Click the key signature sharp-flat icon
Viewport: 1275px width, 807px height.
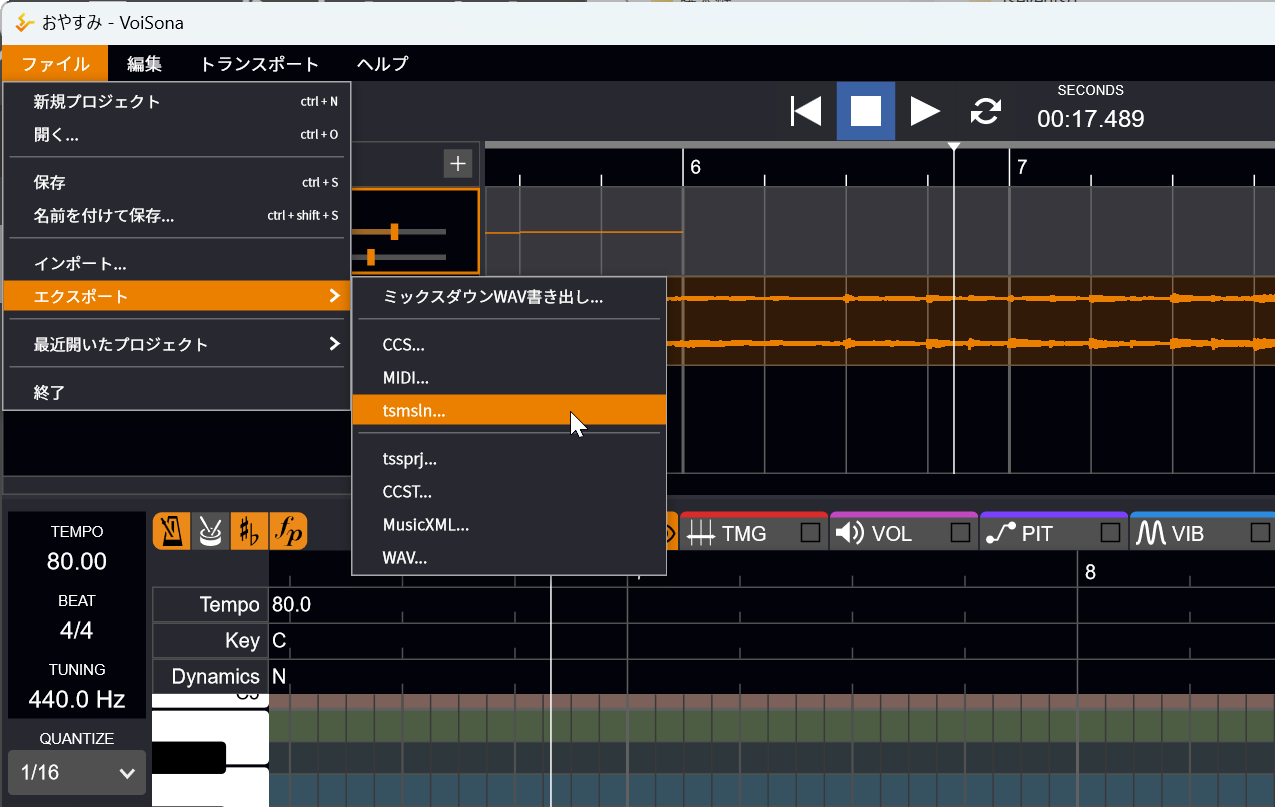[x=248, y=531]
